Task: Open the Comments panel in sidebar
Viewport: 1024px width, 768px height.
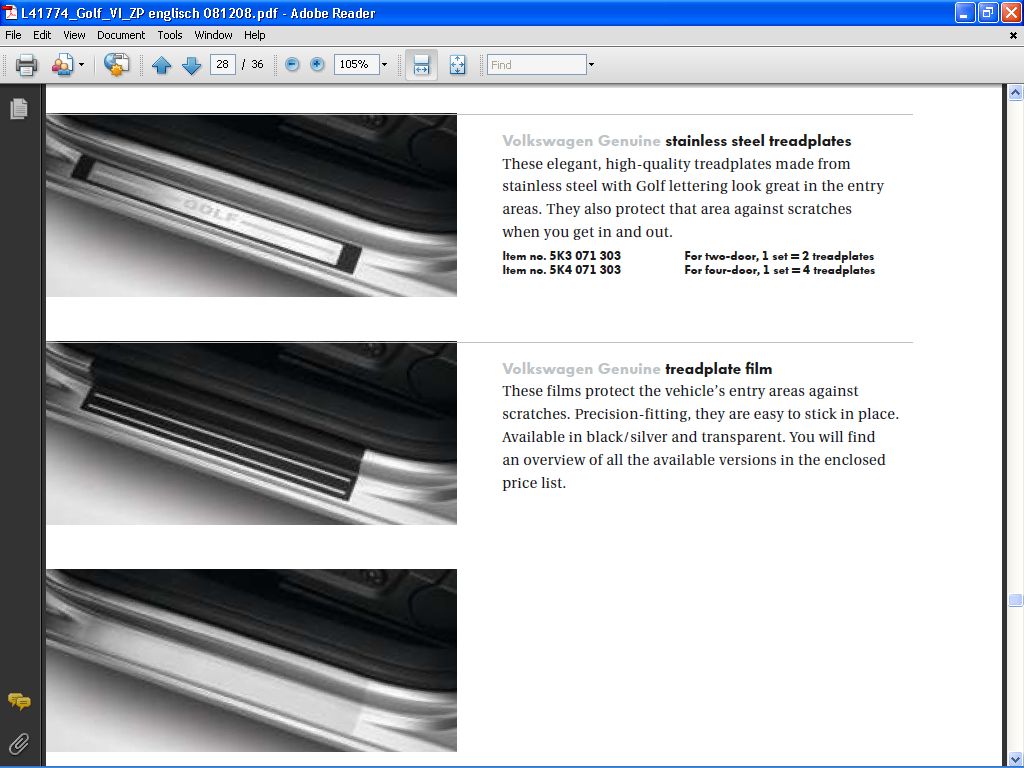Action: 18,701
